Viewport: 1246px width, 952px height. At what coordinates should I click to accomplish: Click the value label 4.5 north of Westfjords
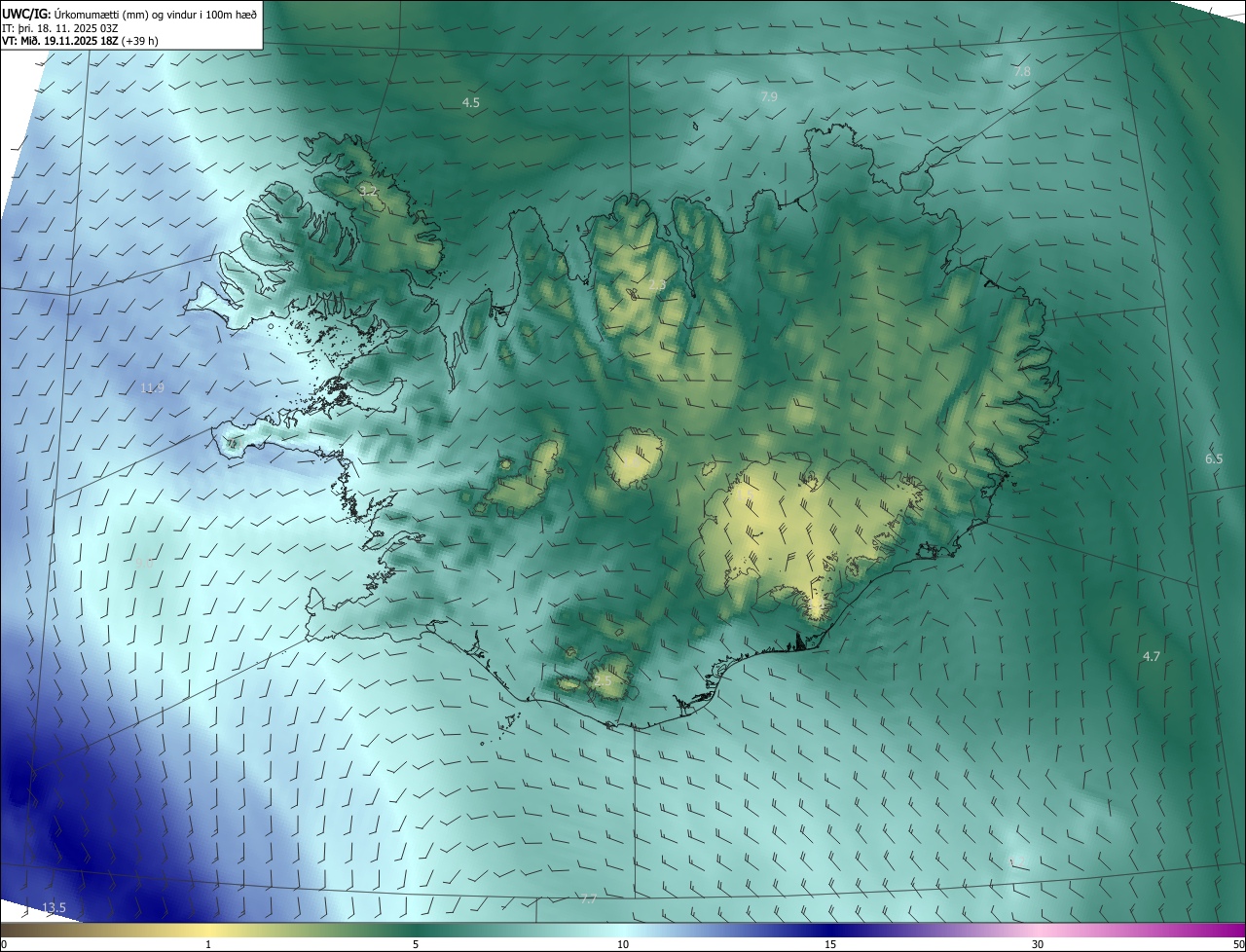coord(471,102)
